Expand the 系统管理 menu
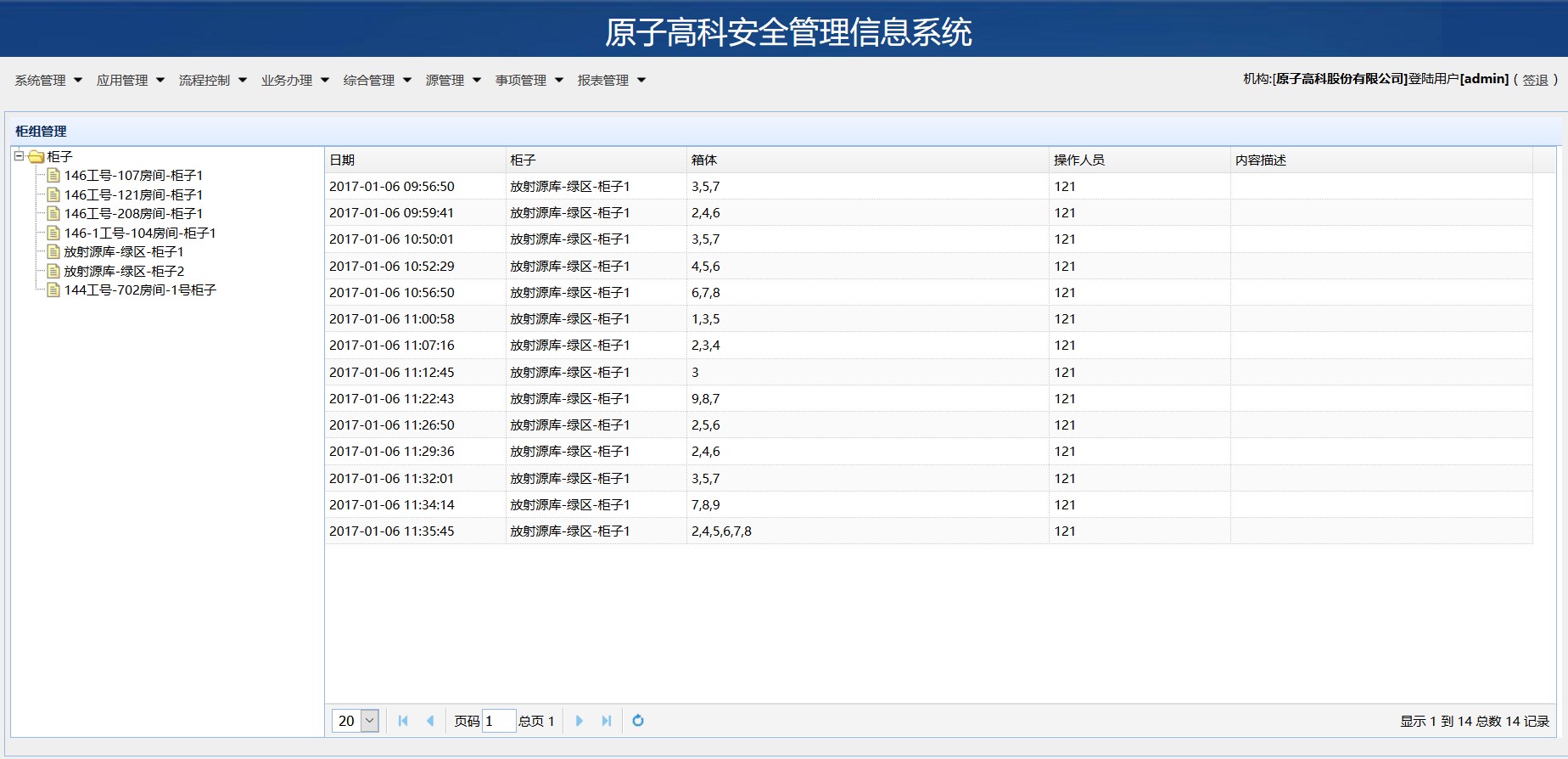Screen dimensions: 1568x759 48,81
